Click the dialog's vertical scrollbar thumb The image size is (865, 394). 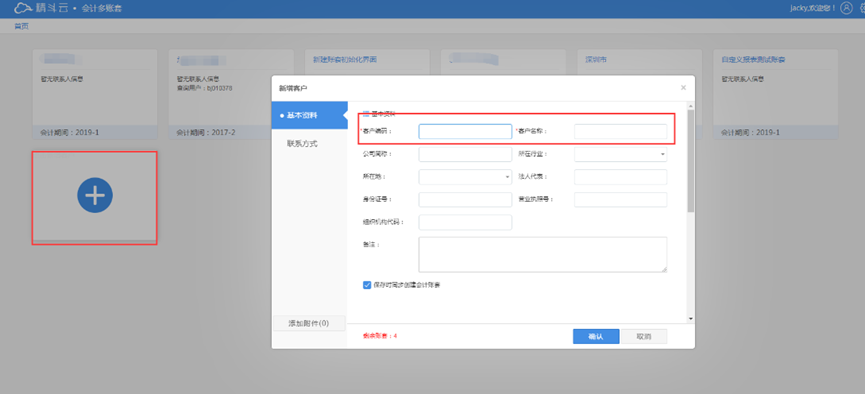click(x=691, y=161)
